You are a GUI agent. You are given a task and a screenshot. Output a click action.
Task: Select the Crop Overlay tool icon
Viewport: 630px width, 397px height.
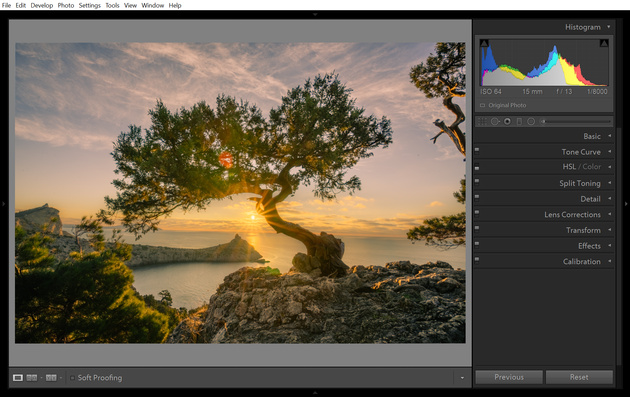pyautogui.click(x=482, y=121)
